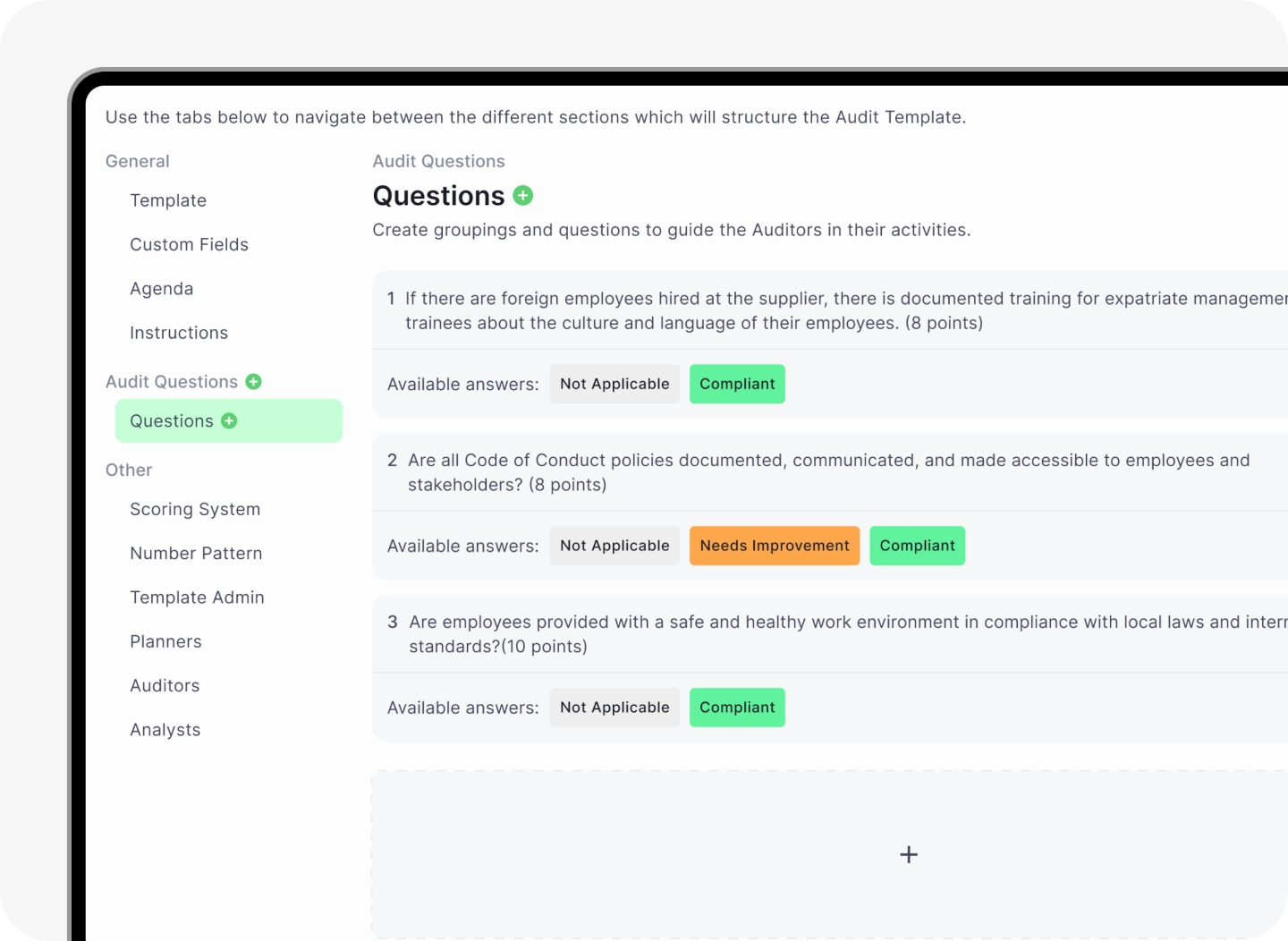Screen dimensions: 1288x941
Task: Go to Template Admin
Action: click(197, 598)
